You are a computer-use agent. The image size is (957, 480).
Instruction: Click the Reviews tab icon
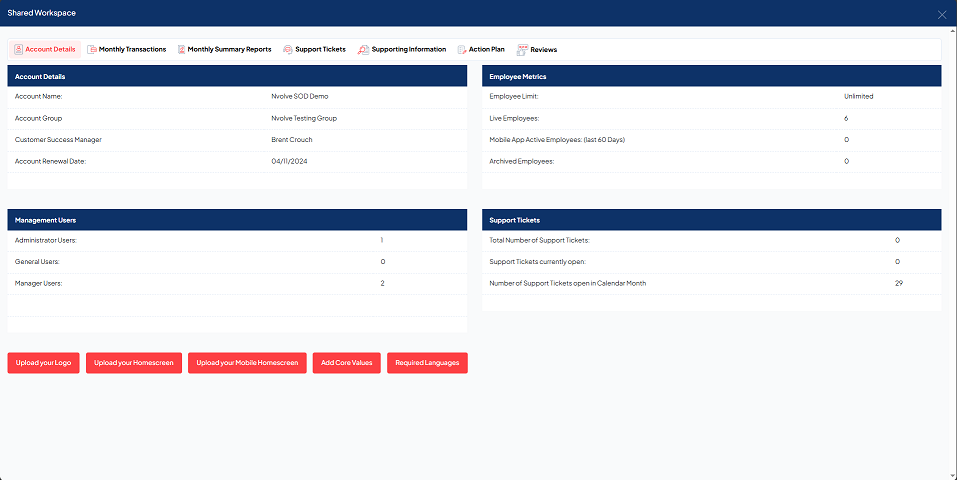(x=522, y=49)
